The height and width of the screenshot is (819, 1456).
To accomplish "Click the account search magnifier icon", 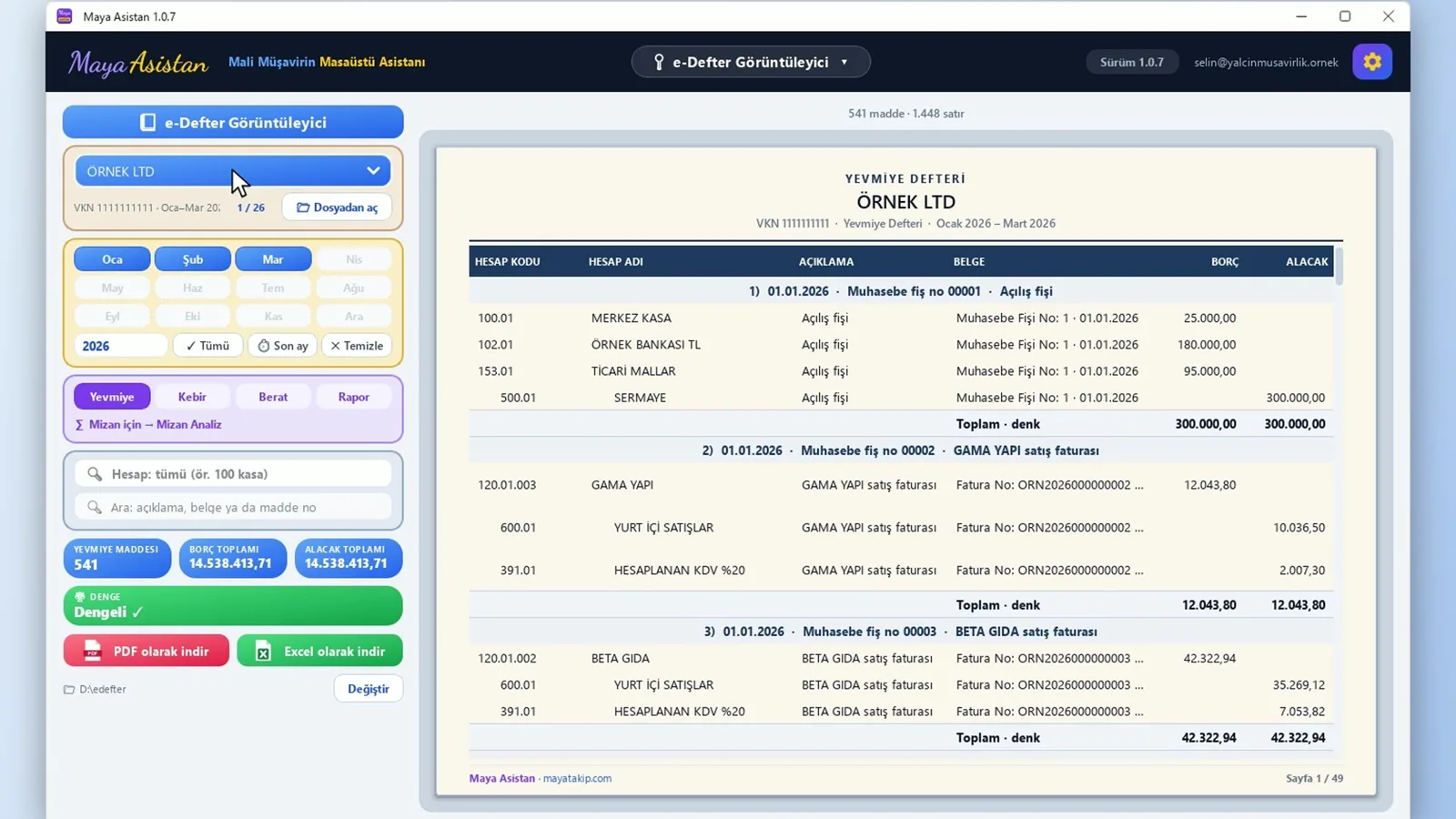I will (x=95, y=474).
